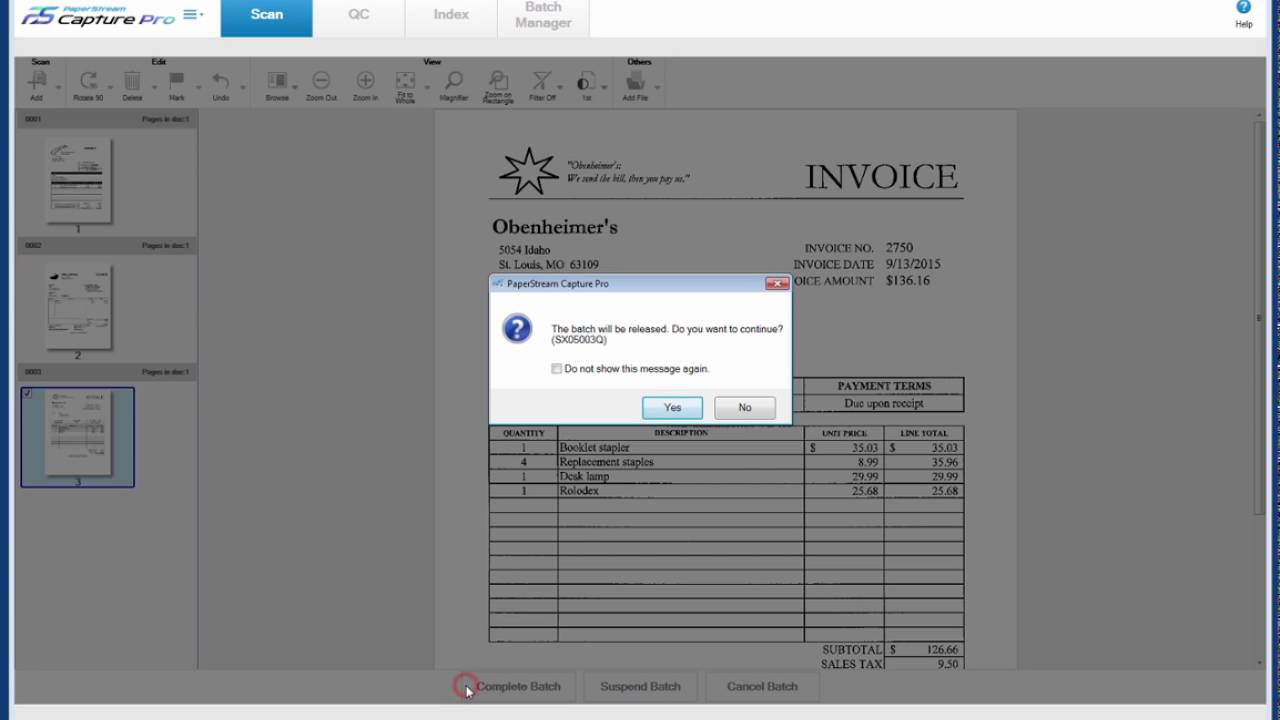Click the Suspend Batch button

pos(640,686)
